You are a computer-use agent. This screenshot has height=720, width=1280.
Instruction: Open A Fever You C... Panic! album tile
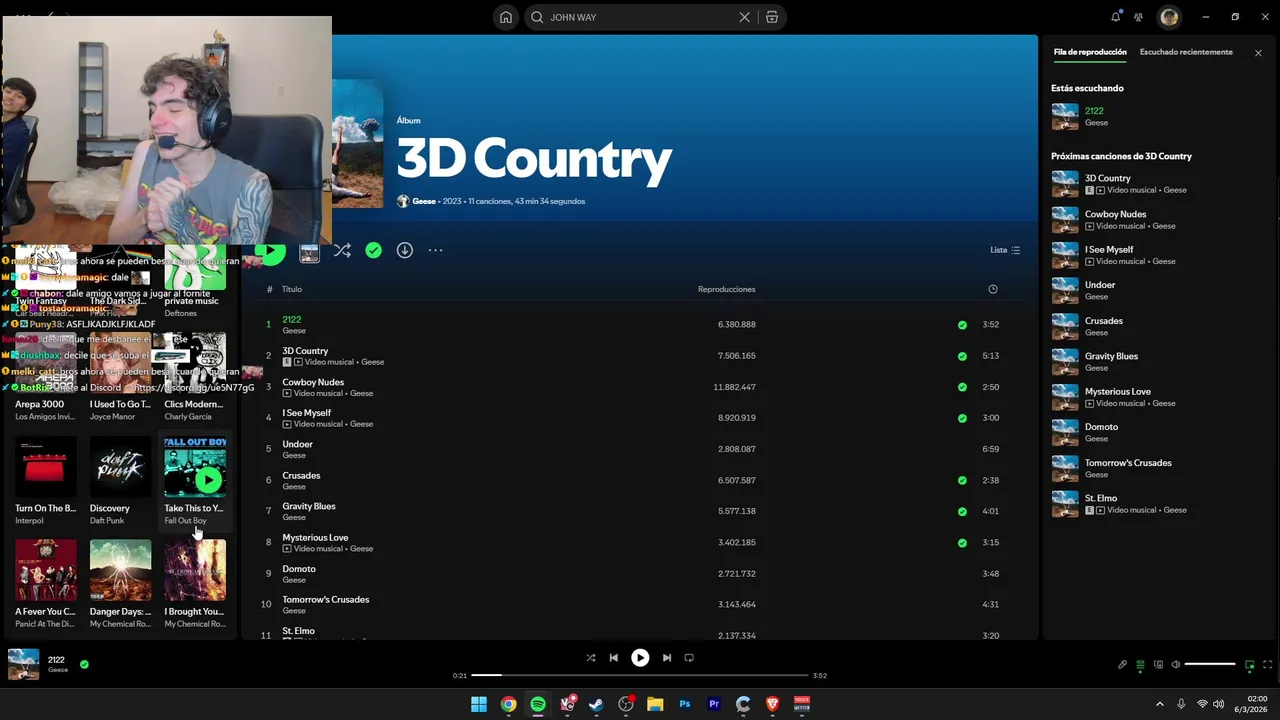click(x=45, y=584)
